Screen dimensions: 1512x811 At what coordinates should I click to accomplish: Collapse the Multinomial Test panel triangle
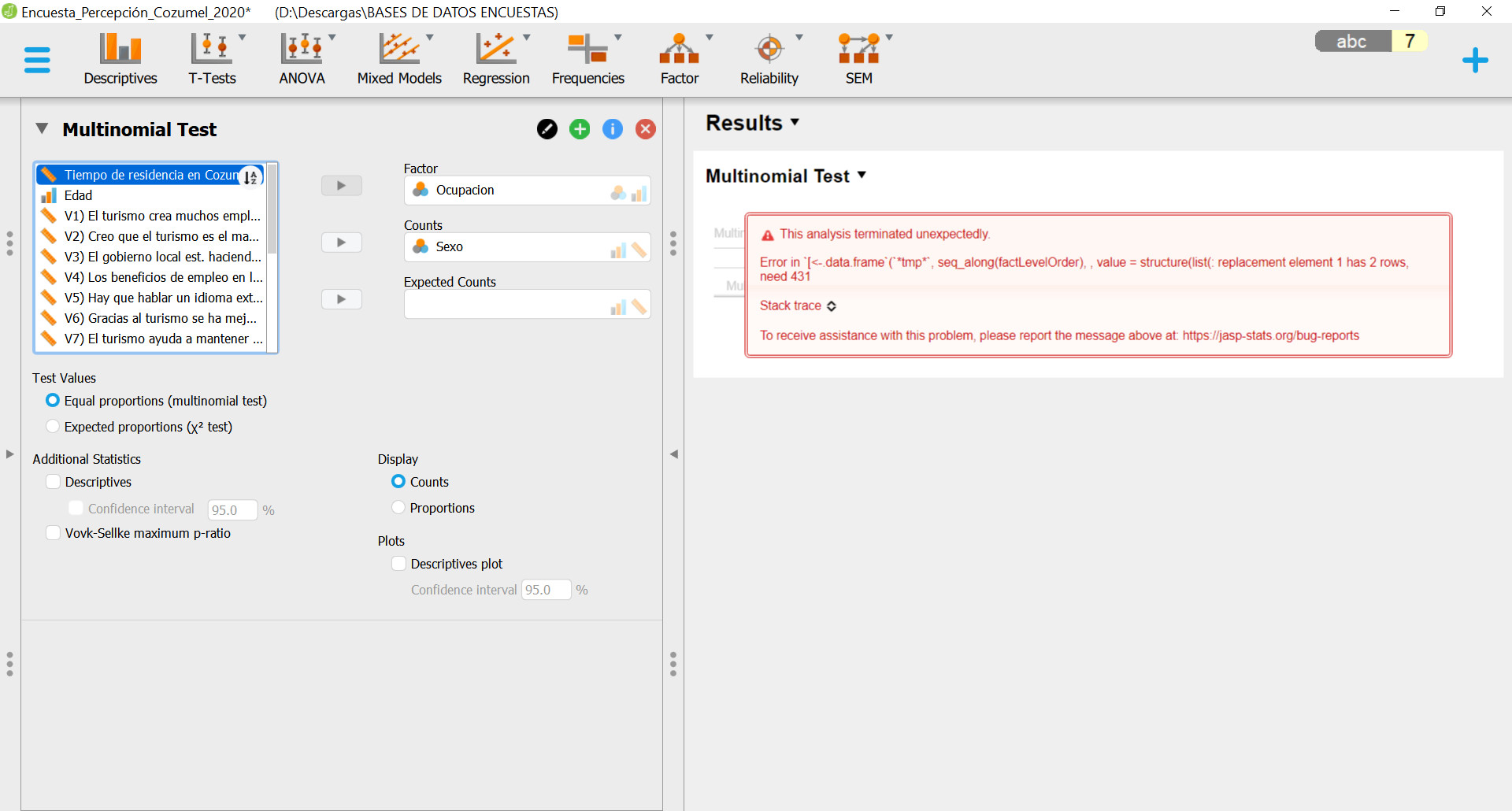41,128
